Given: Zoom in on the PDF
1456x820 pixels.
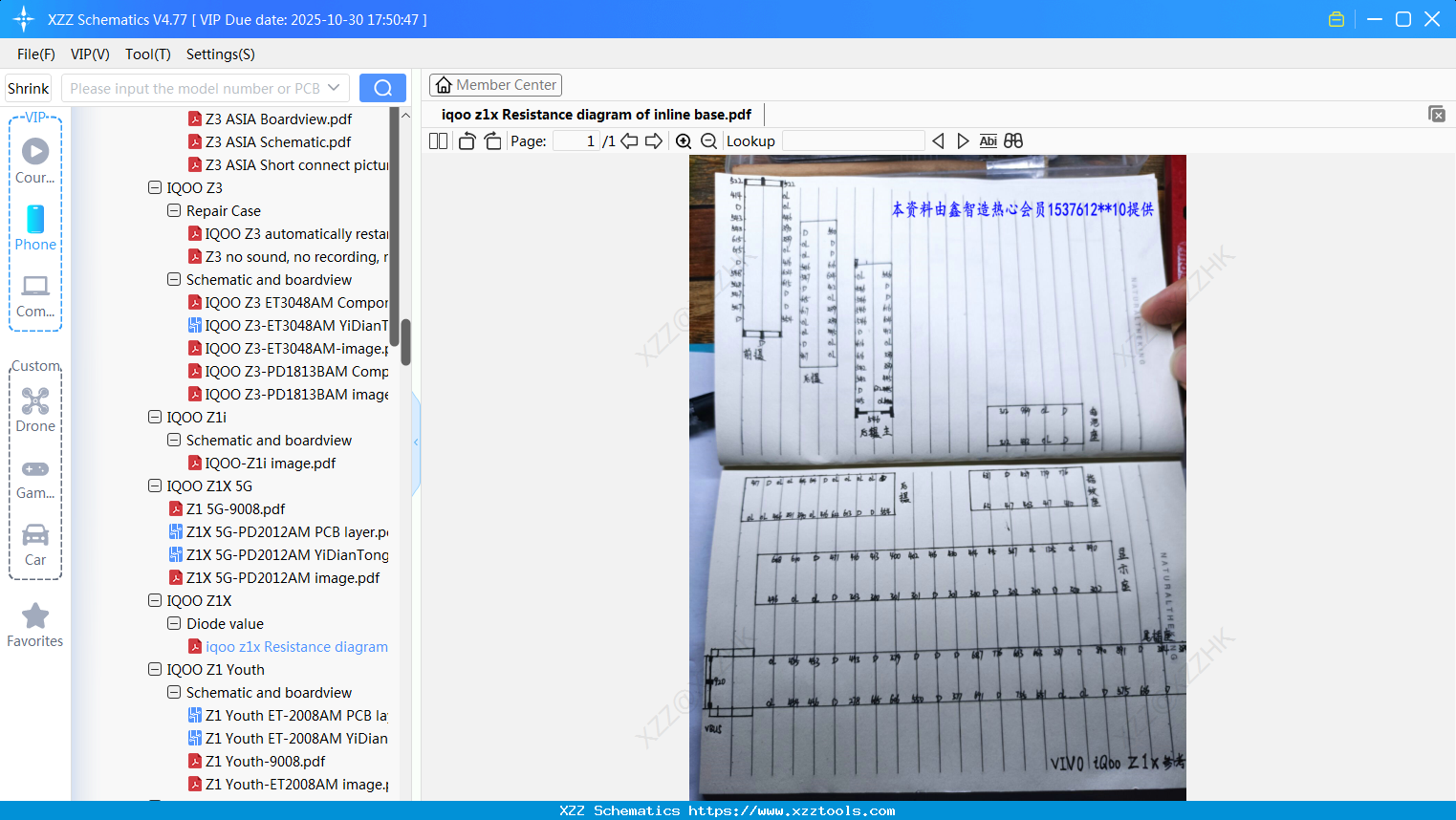Looking at the screenshot, I should click(x=684, y=141).
